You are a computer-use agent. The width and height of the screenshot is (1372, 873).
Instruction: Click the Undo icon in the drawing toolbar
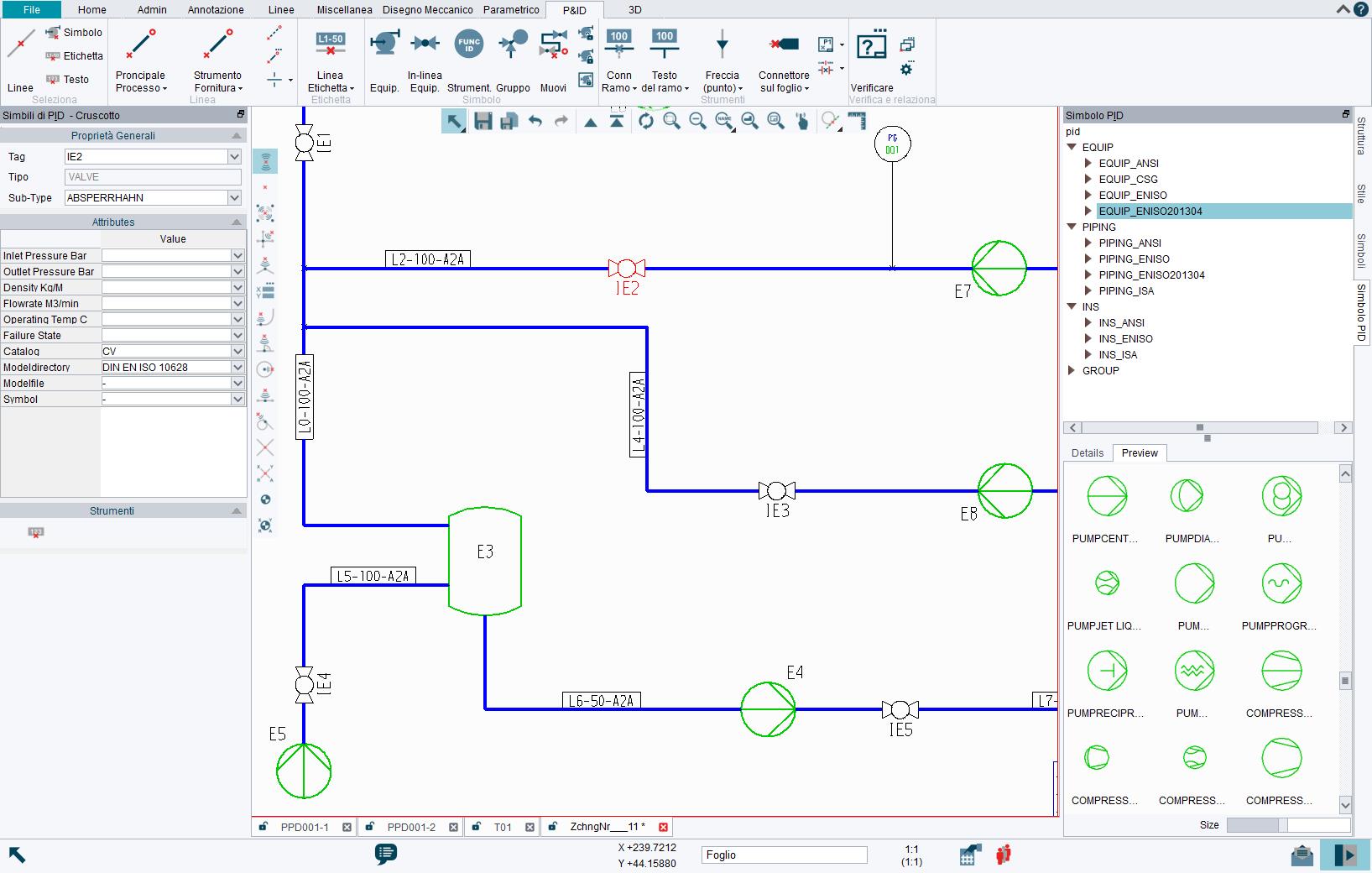(x=535, y=121)
